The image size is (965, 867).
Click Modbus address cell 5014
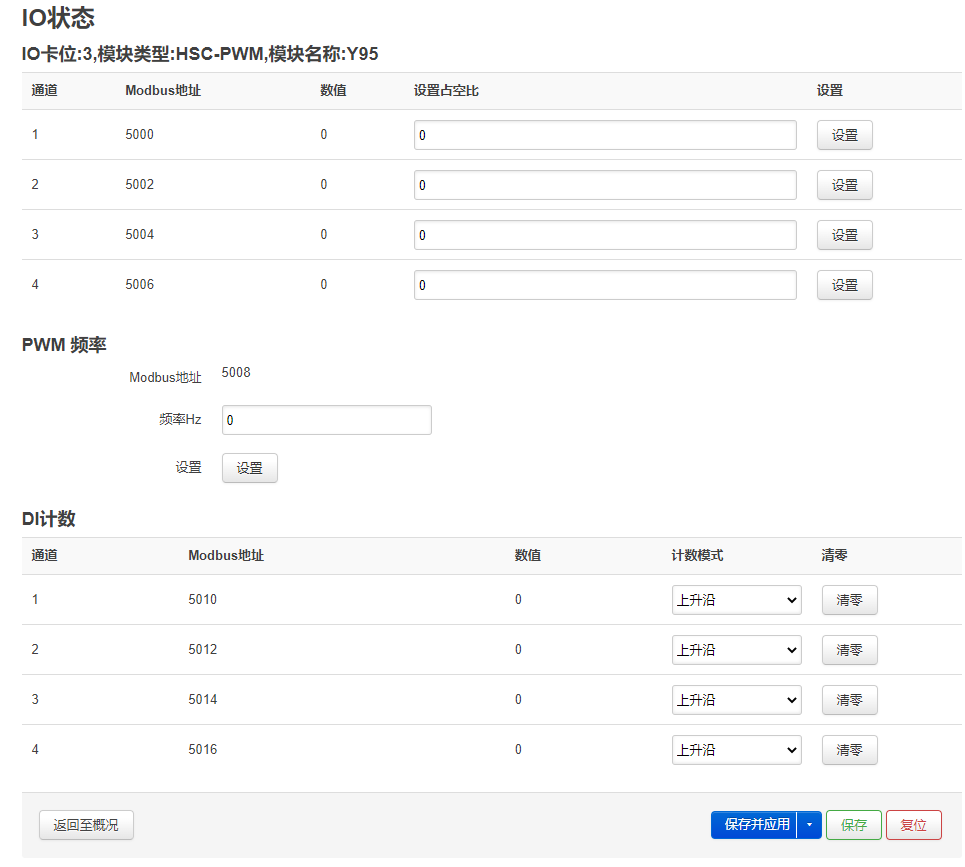[202, 699]
